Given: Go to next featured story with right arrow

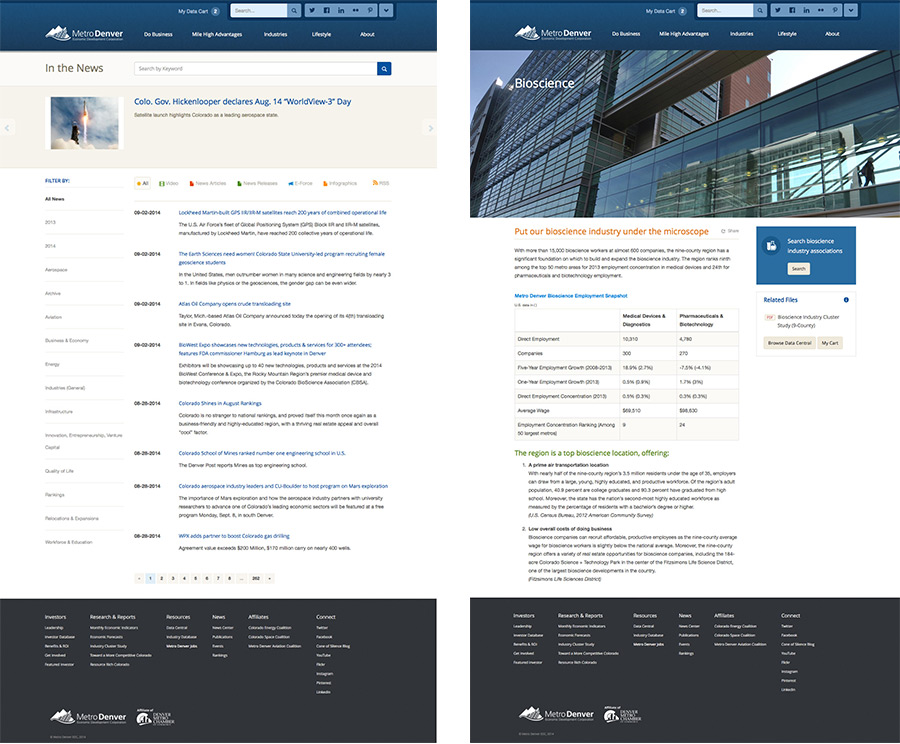Looking at the screenshot, I should (430, 128).
